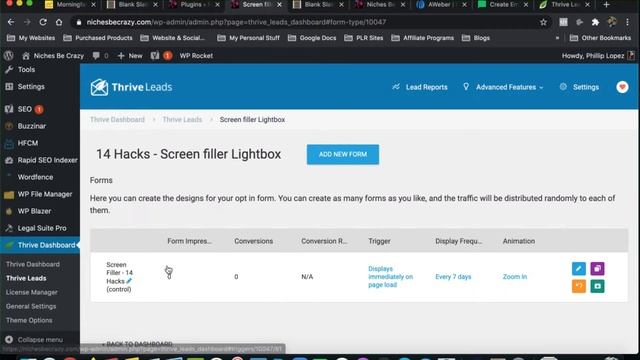Click the orange reset statistics icon
This screenshot has width=640, height=360.
(x=578, y=286)
